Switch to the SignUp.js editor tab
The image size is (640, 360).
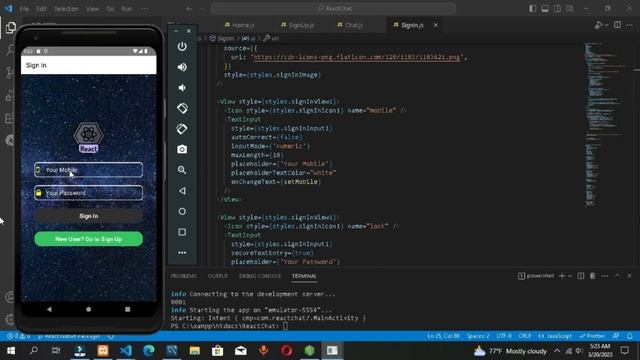[298, 25]
